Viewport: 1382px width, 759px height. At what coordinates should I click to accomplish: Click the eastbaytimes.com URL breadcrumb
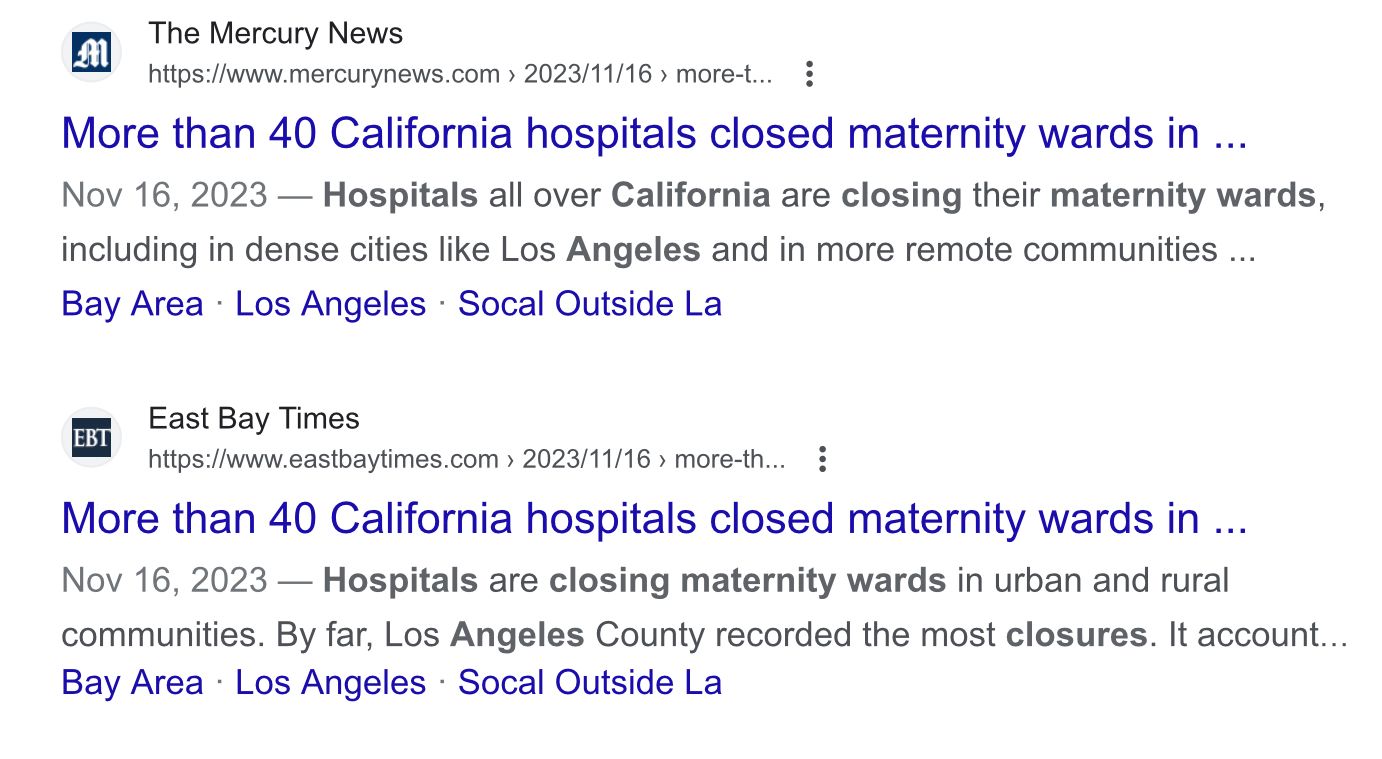(x=466, y=459)
